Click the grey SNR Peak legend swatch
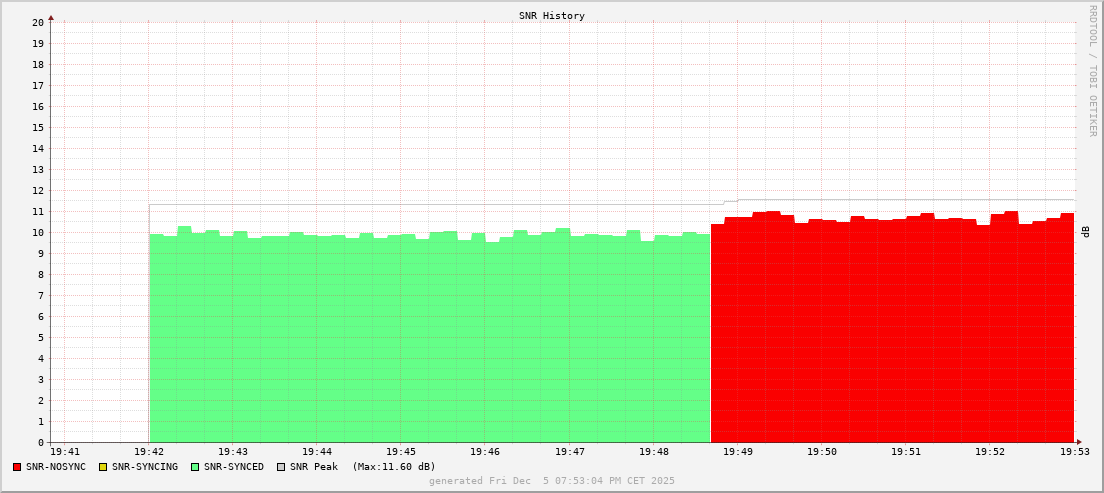The width and height of the screenshot is (1104, 493). tap(281, 467)
